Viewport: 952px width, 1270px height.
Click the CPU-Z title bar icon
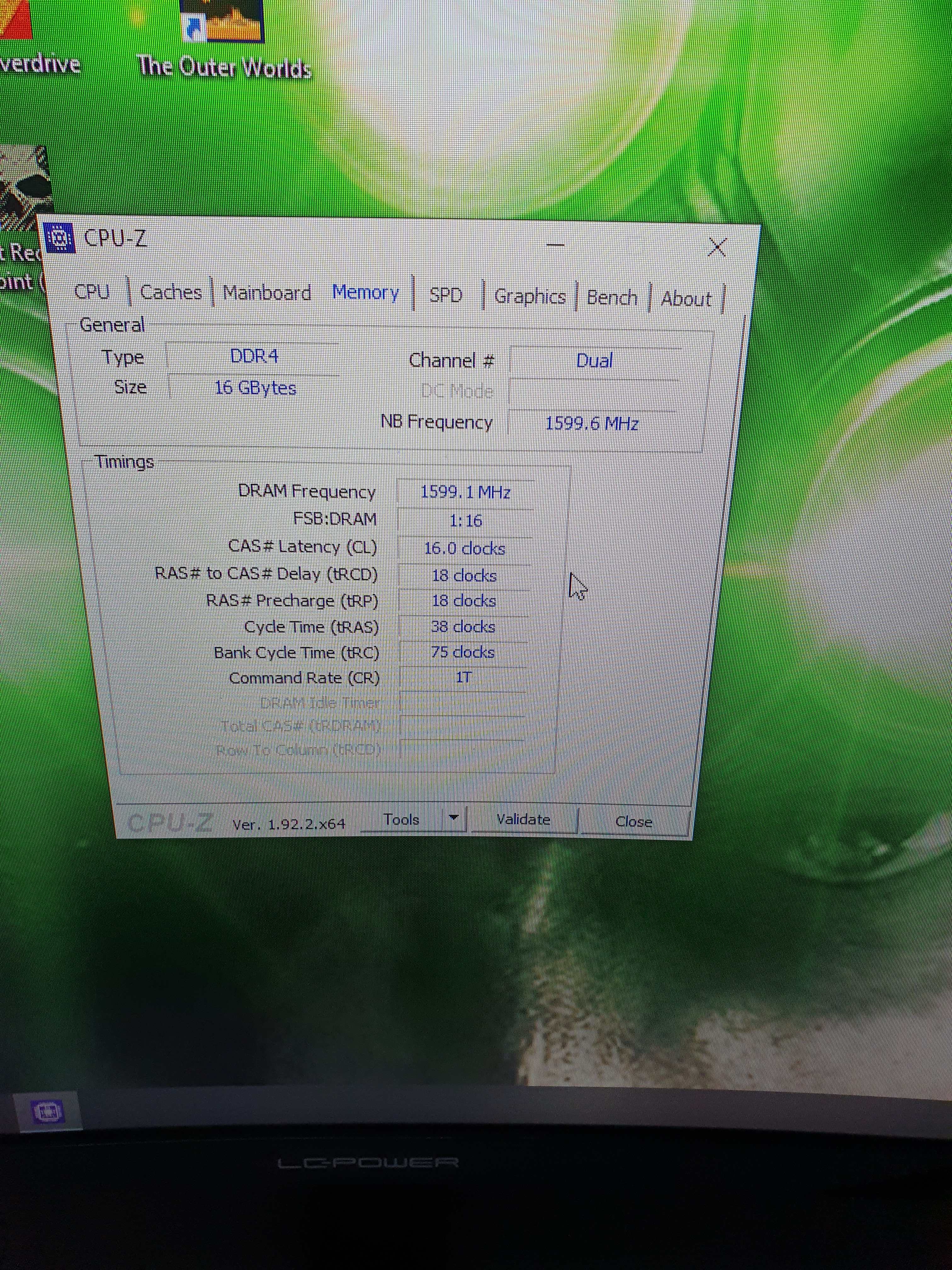(60, 237)
